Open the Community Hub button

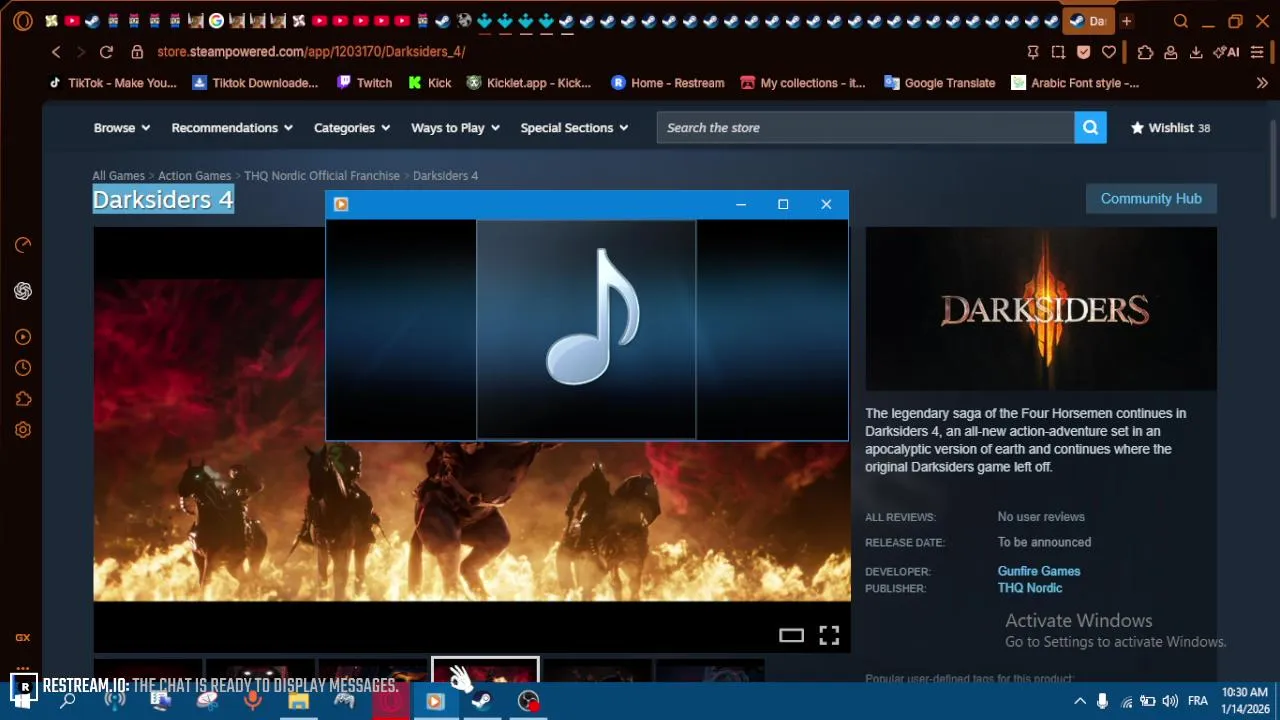(x=1151, y=199)
